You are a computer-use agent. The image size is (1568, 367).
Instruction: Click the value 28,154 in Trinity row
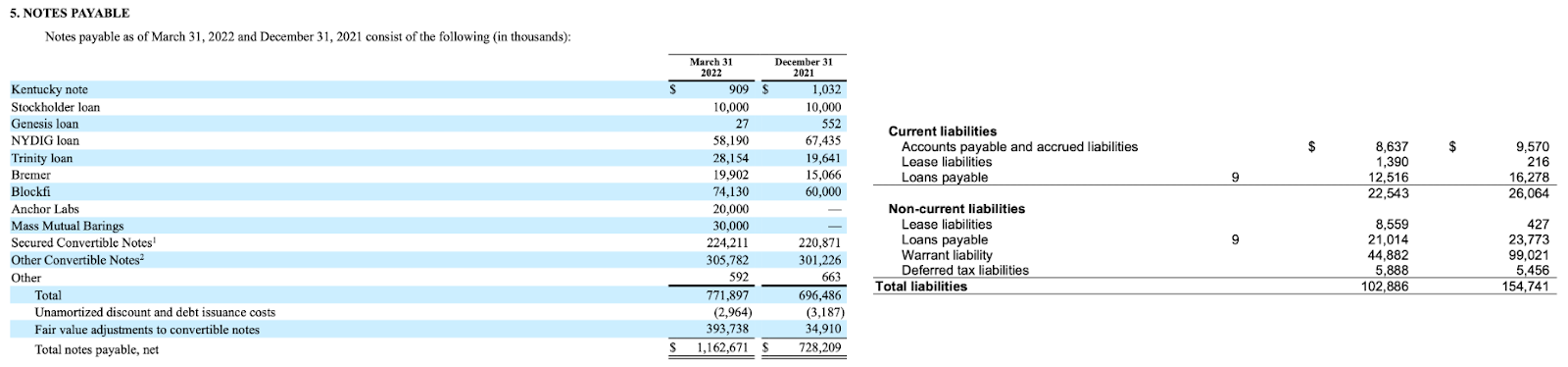point(731,158)
